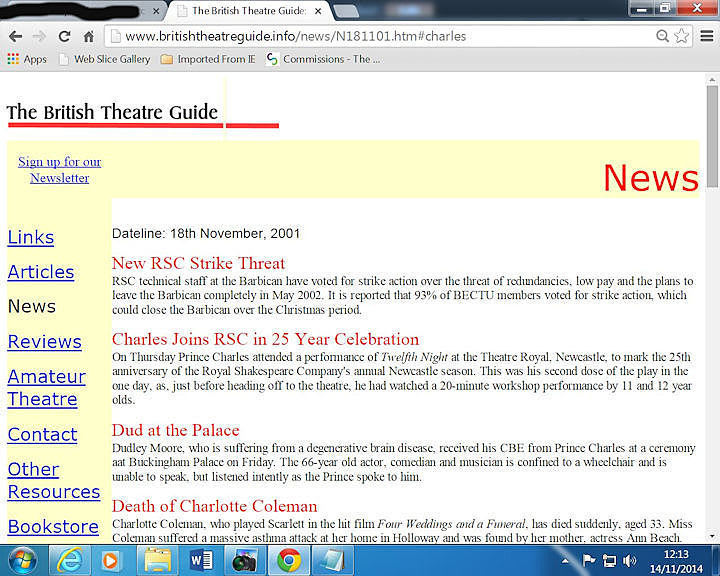Launch Internet Explorer from taskbar
This screenshot has height=576, width=720.
point(69,561)
